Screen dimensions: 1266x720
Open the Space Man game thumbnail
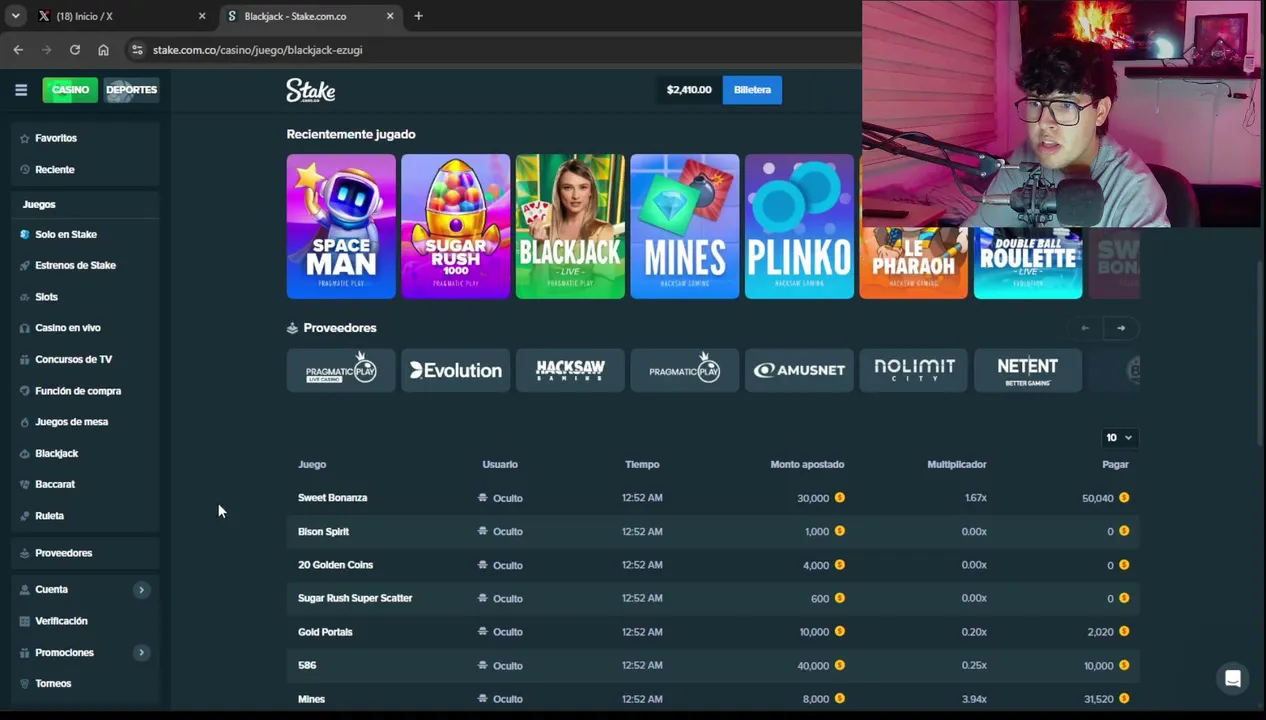click(x=341, y=226)
